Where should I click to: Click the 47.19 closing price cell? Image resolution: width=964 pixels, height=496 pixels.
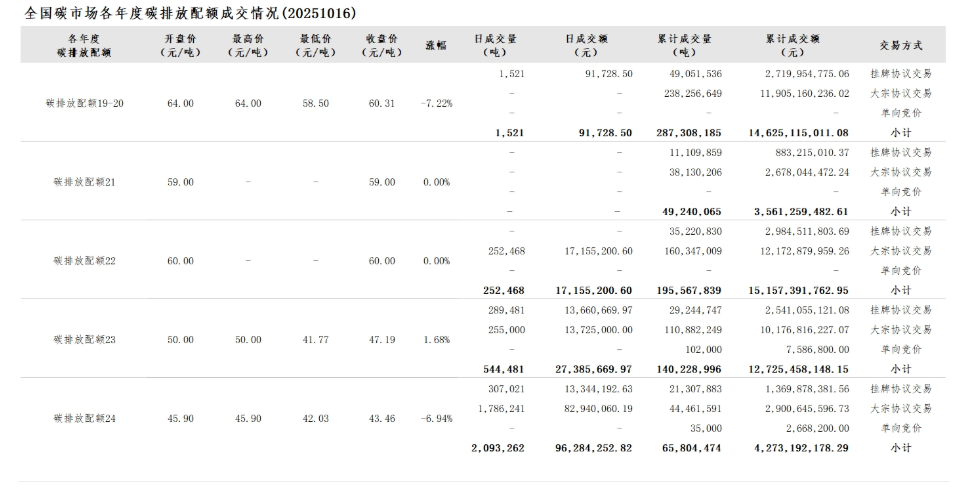[382, 339]
